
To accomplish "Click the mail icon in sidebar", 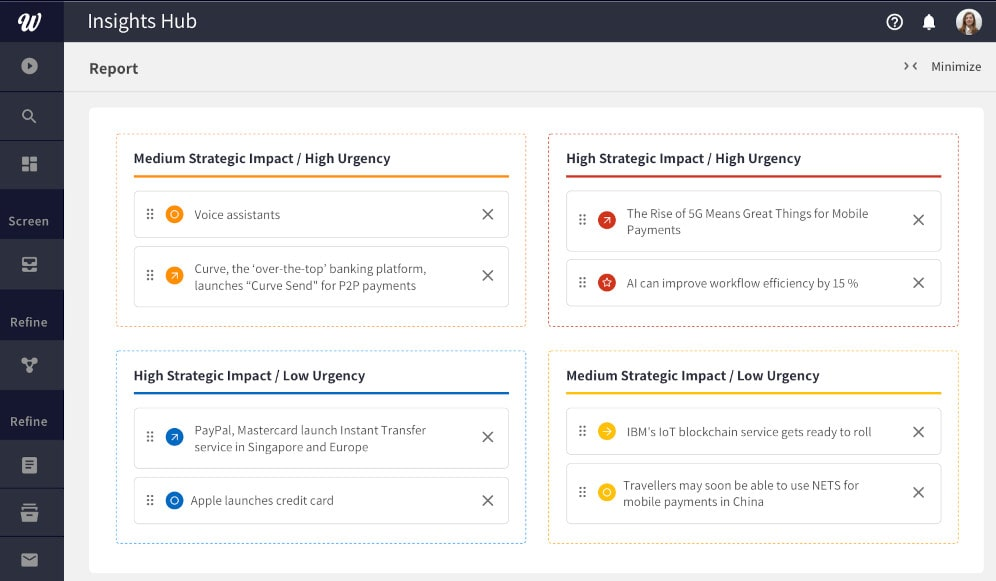I will click(x=29, y=560).
